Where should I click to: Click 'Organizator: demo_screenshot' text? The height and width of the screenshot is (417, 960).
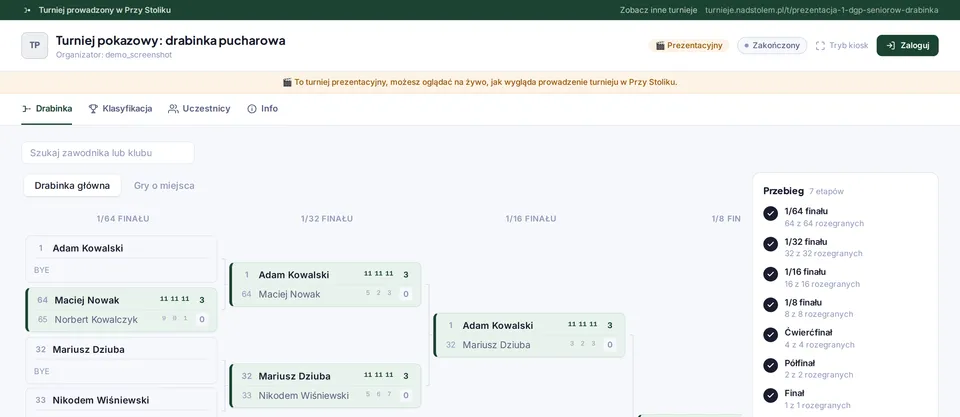(x=114, y=54)
